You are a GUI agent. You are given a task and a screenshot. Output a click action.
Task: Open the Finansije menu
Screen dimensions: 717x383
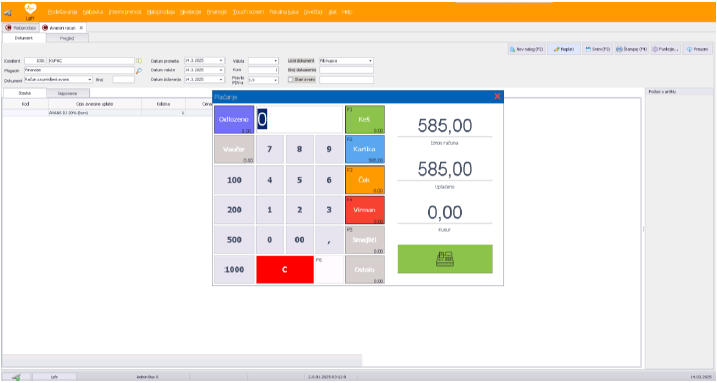[216, 12]
